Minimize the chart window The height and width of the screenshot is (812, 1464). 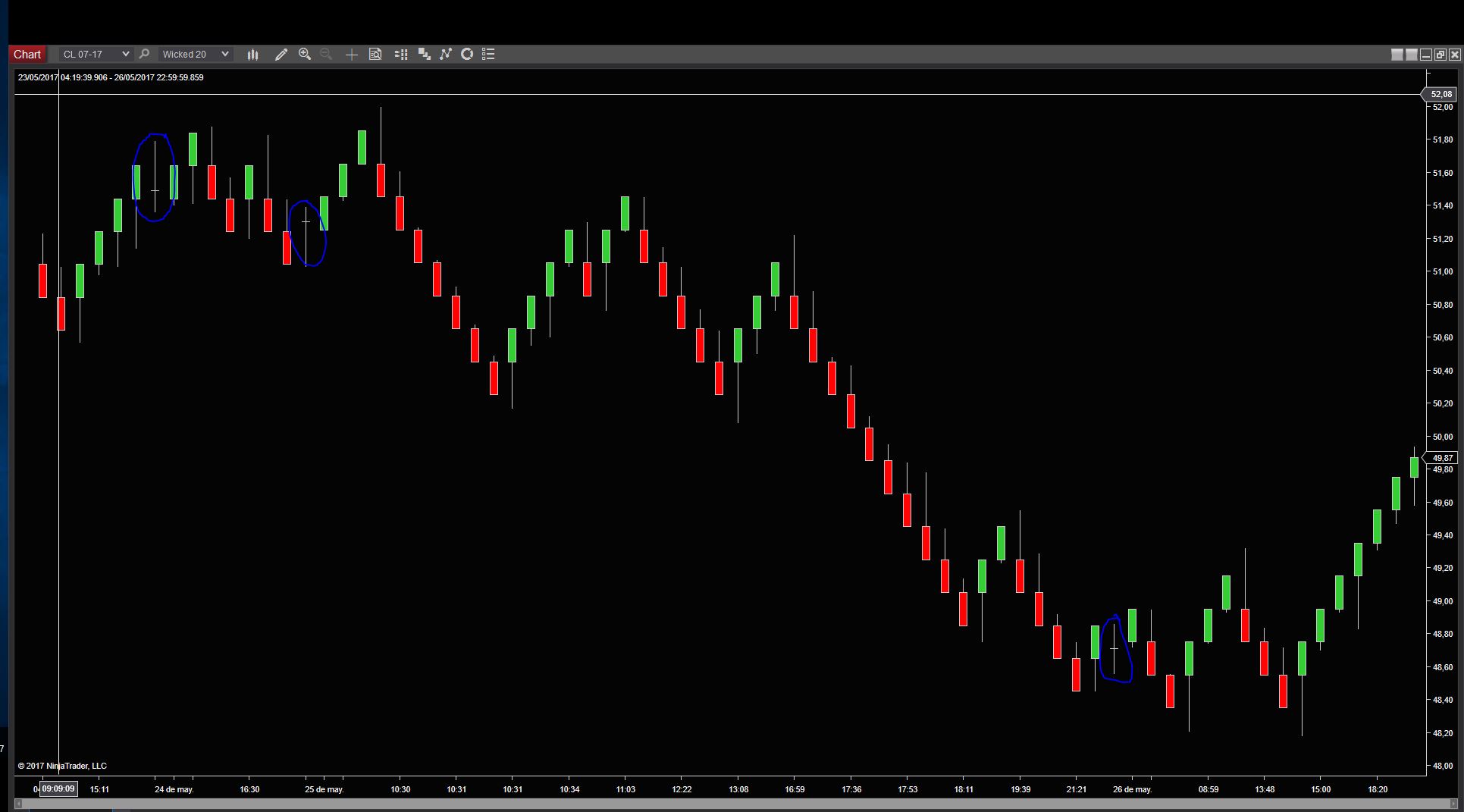(x=1425, y=55)
